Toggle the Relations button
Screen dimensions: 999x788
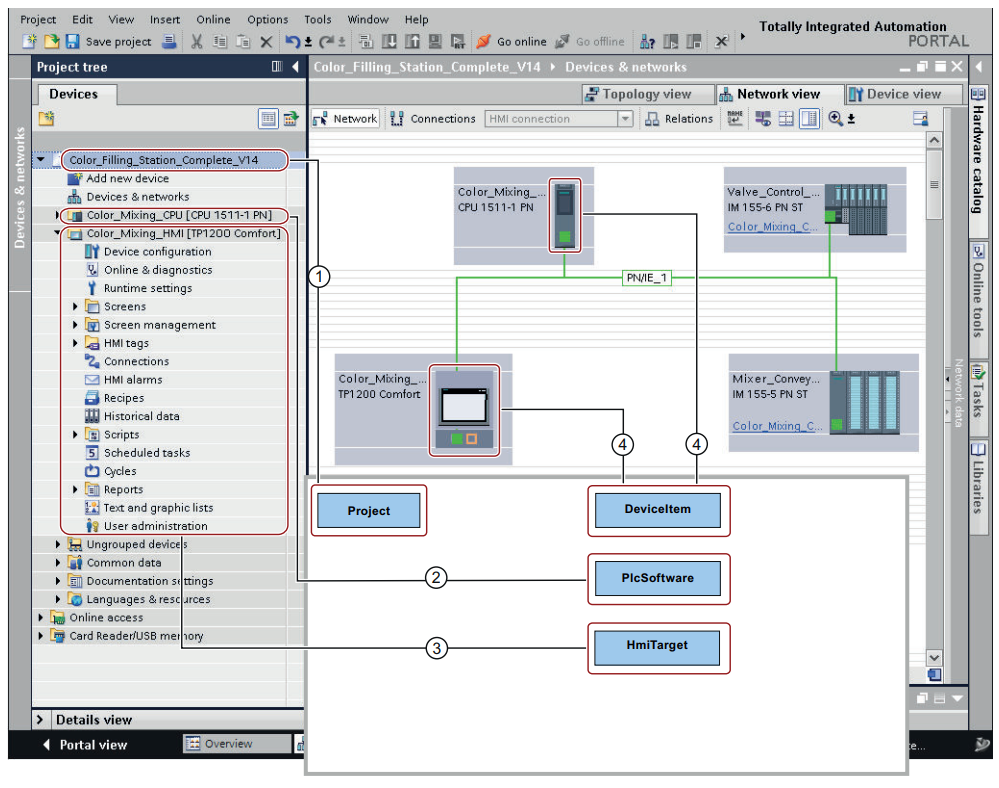pos(679,119)
